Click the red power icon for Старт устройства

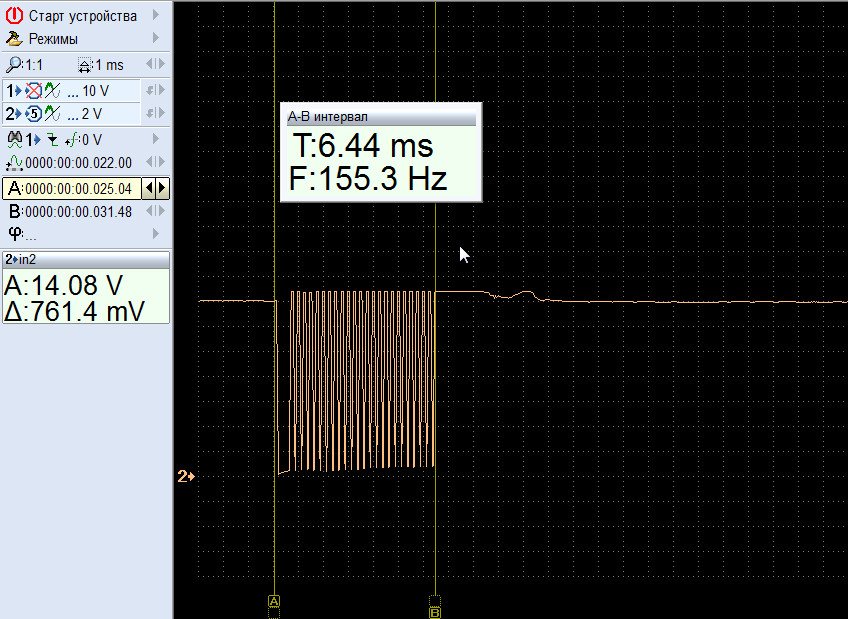[x=14, y=16]
